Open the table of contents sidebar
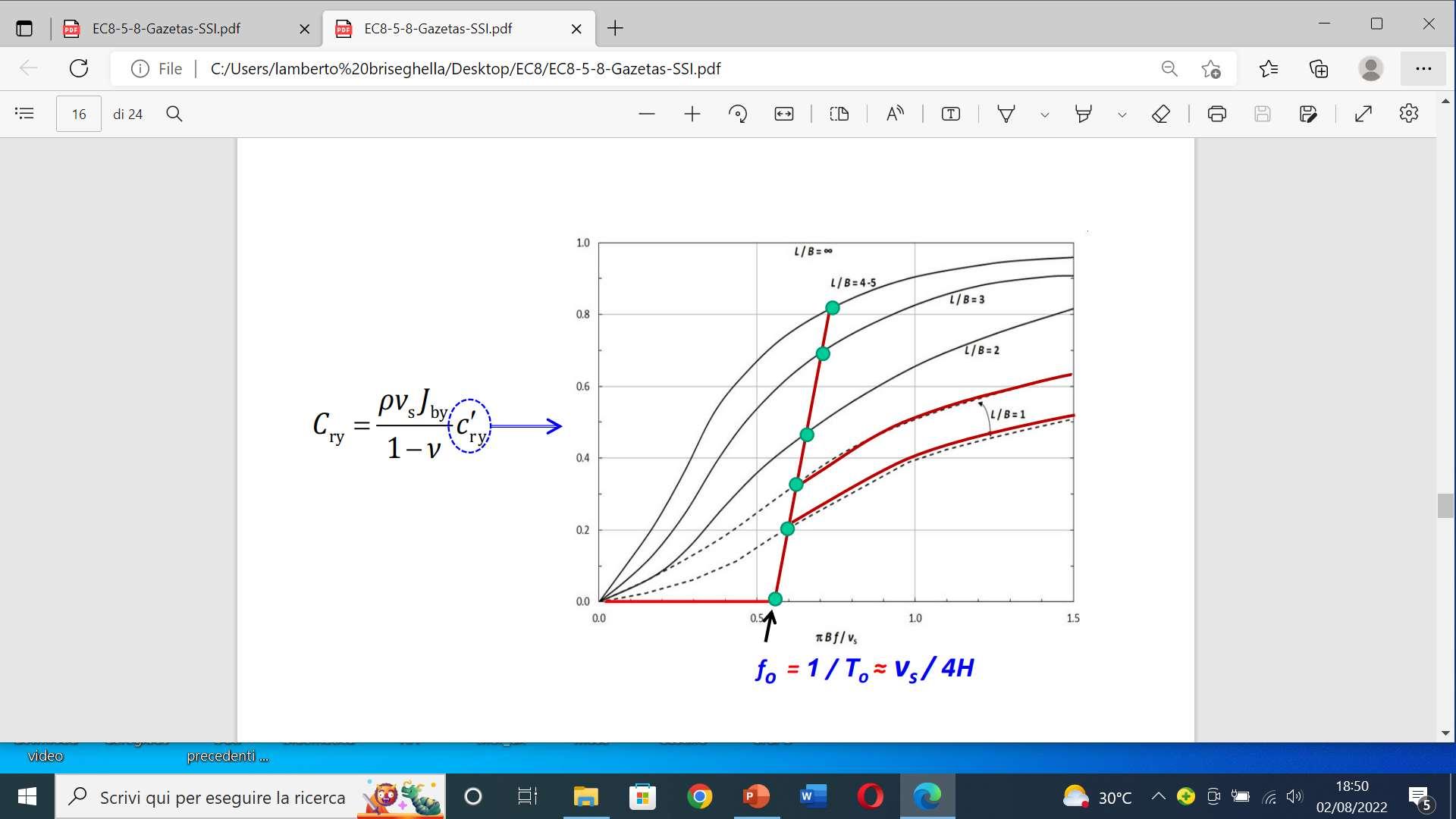 coord(24,114)
